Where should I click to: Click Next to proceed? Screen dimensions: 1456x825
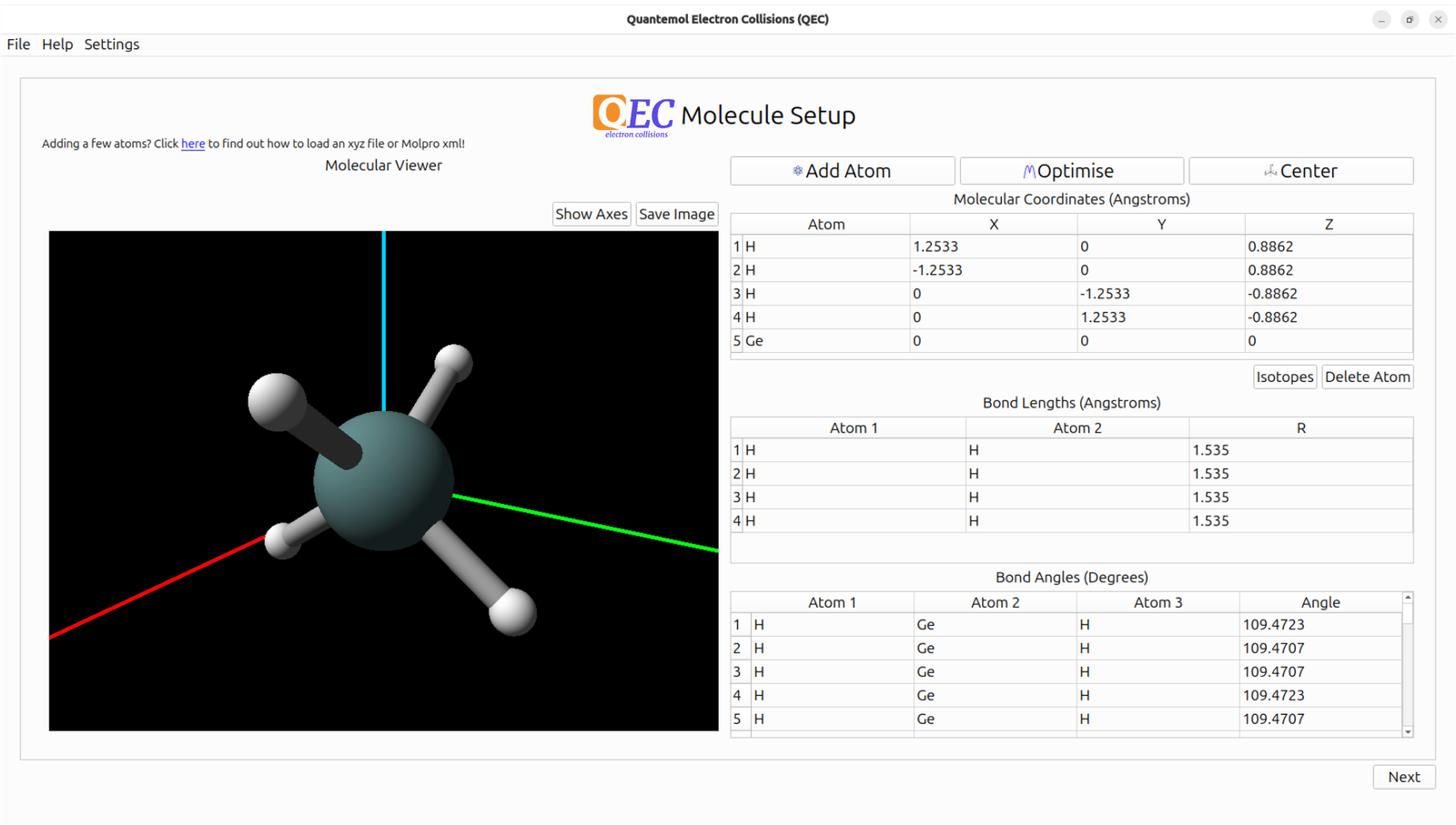[1403, 777]
